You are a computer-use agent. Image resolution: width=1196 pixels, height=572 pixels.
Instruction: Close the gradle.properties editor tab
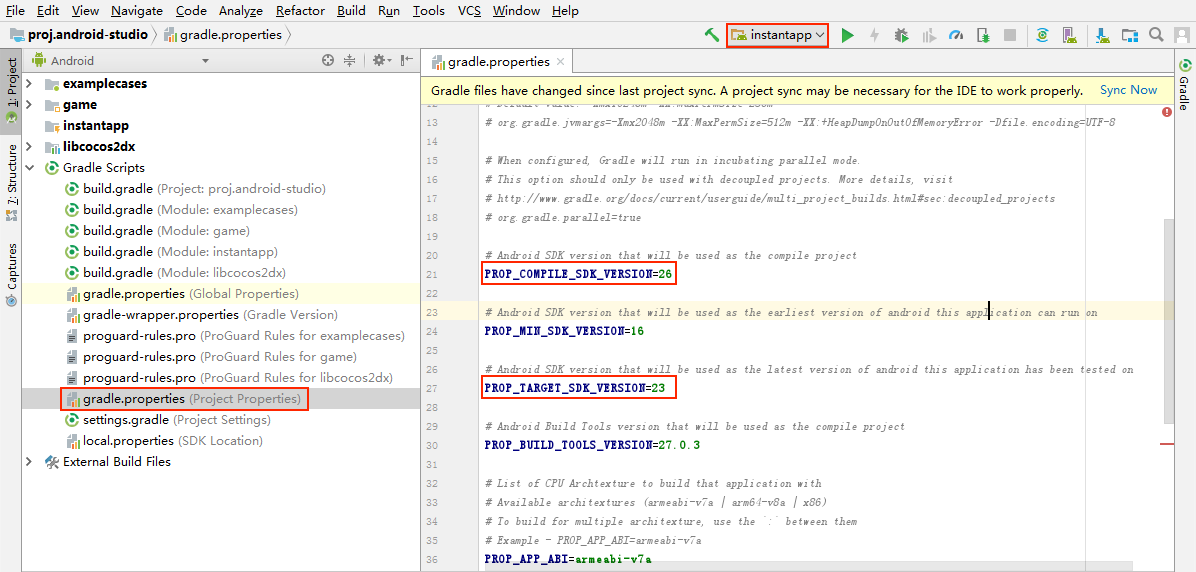[x=560, y=62]
